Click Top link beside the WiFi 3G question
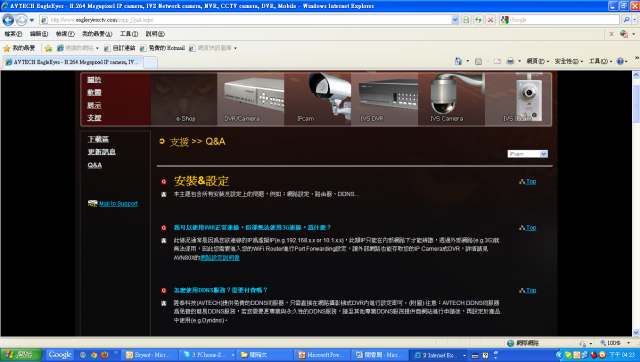This screenshot has width=640, height=362. coord(531,228)
